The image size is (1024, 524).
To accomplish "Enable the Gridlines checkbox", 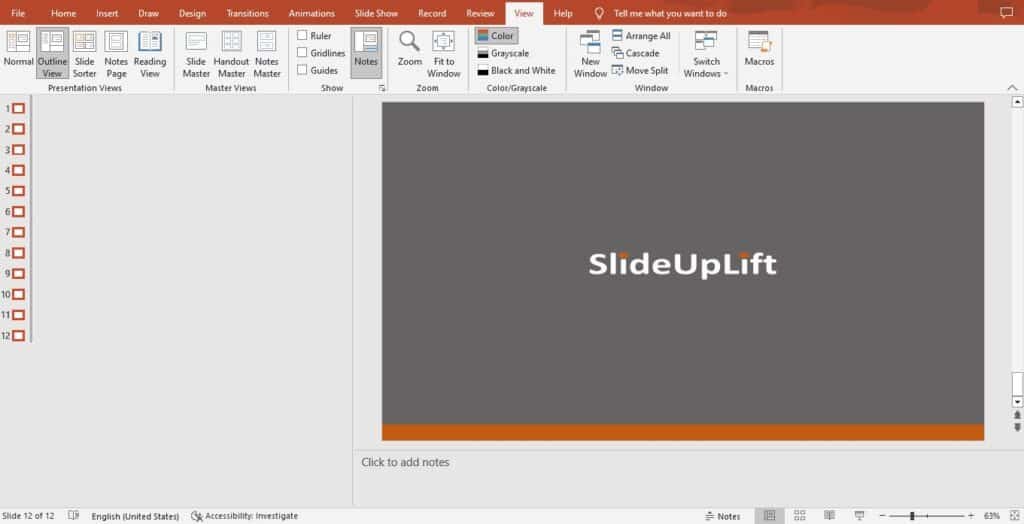I will (302, 52).
